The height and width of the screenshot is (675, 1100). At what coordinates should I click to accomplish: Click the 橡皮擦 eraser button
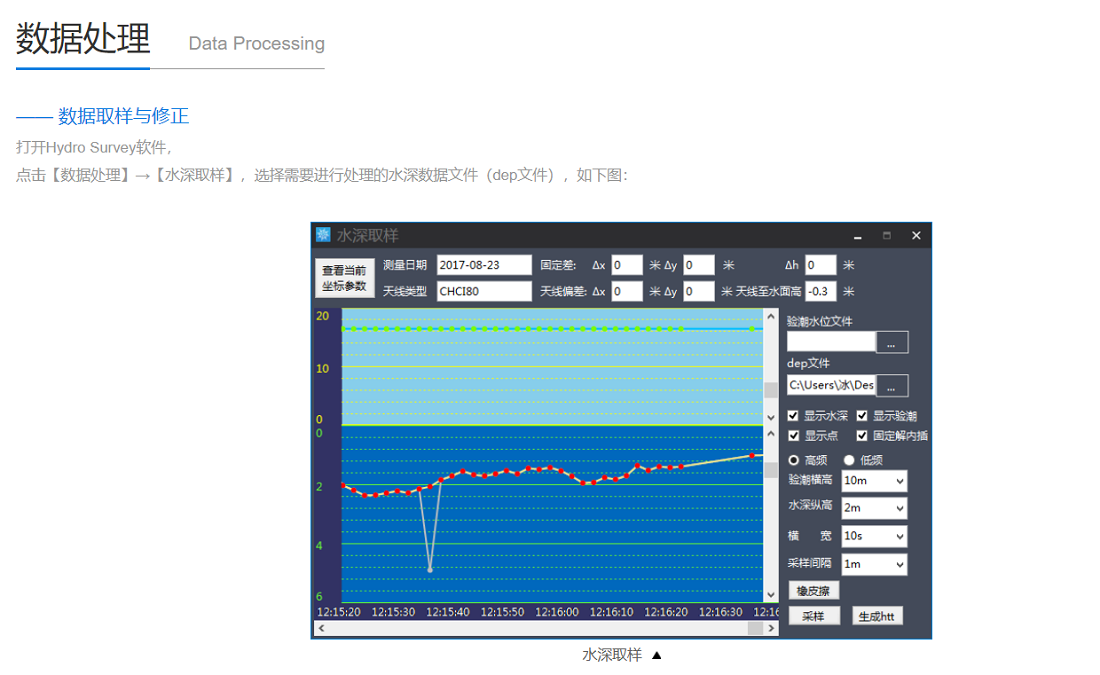pyautogui.click(x=814, y=591)
